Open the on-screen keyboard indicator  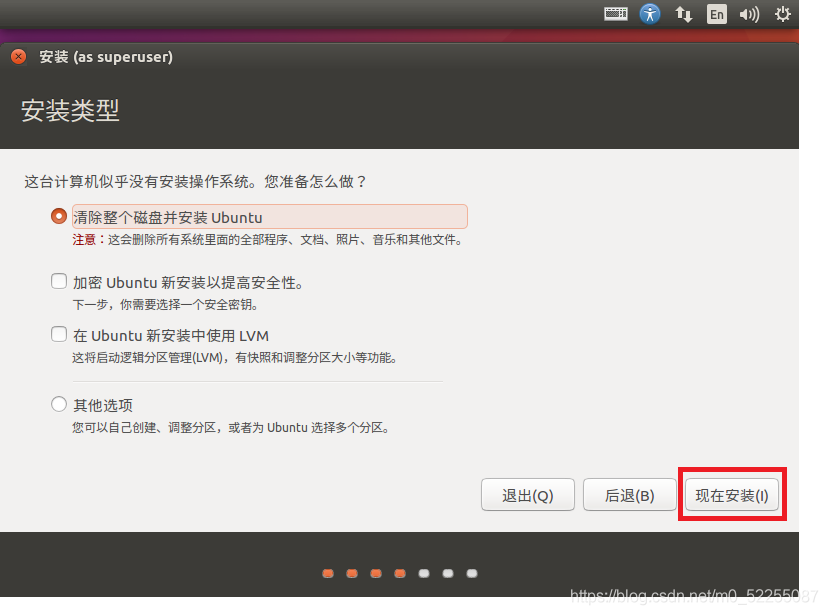616,14
